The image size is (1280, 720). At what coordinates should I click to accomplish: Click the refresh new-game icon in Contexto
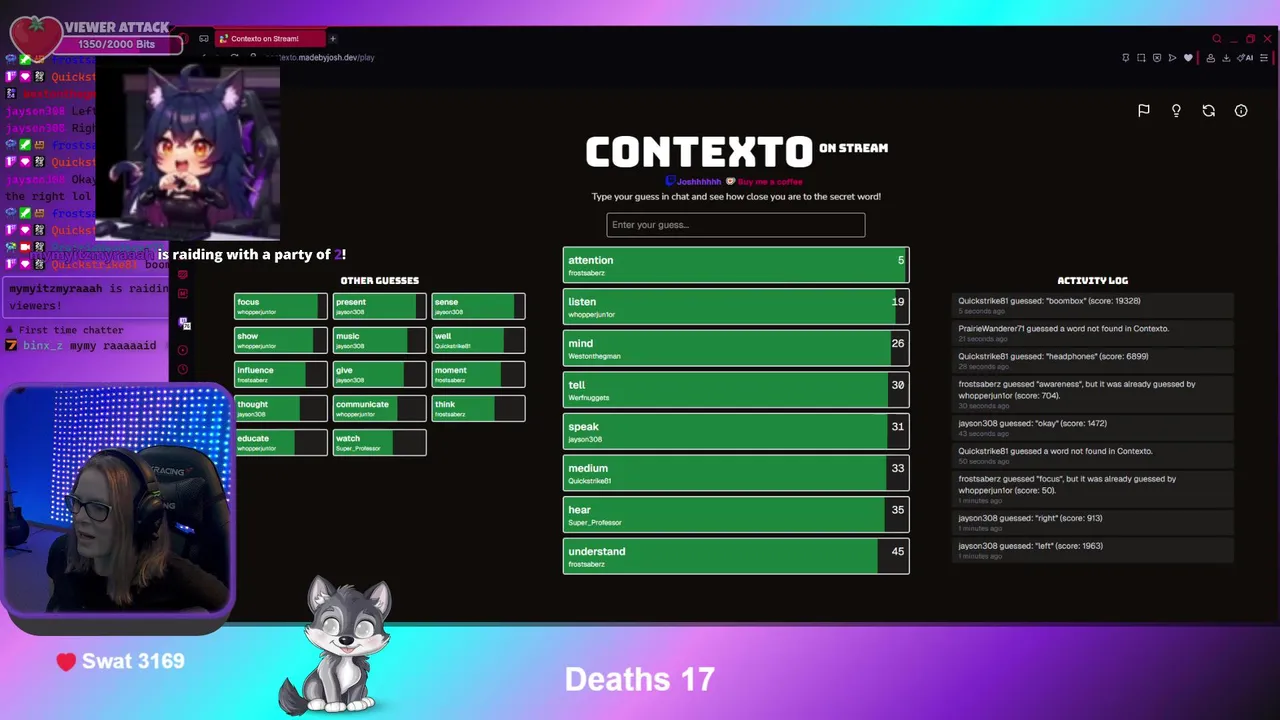pos(1209,111)
